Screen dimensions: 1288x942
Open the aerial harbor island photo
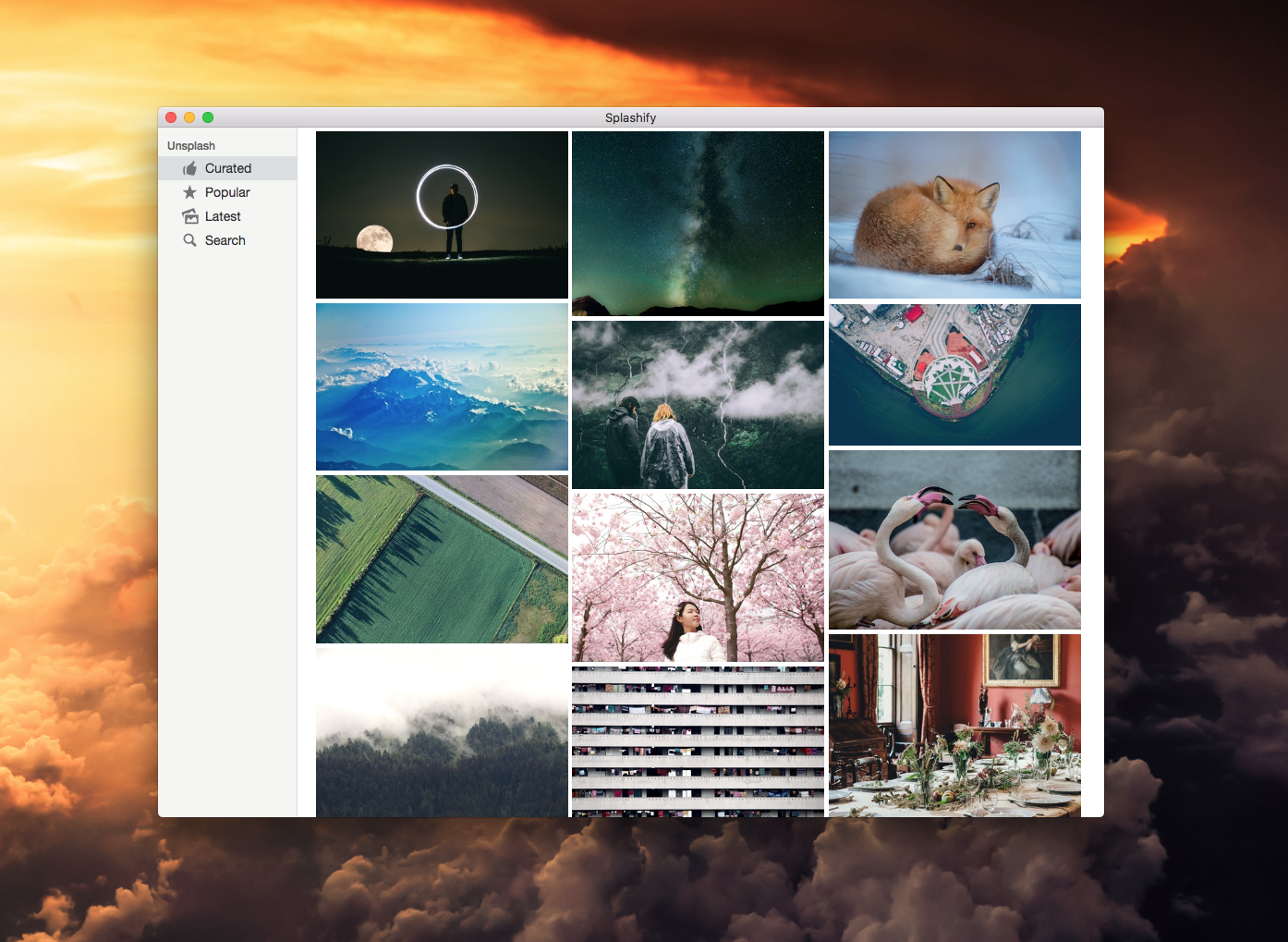click(x=954, y=375)
